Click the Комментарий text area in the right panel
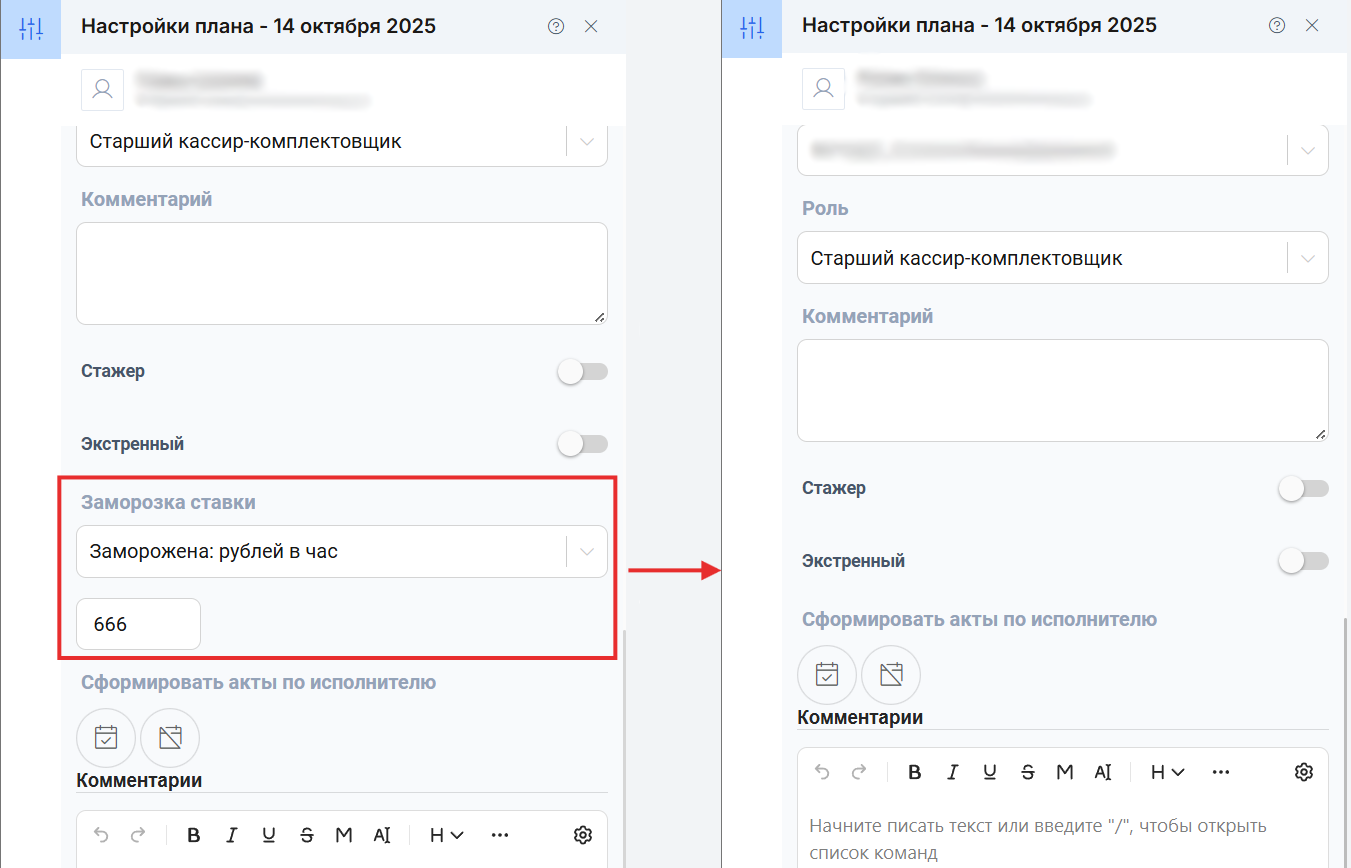Screen dimensions: 1351x868 [1062, 390]
